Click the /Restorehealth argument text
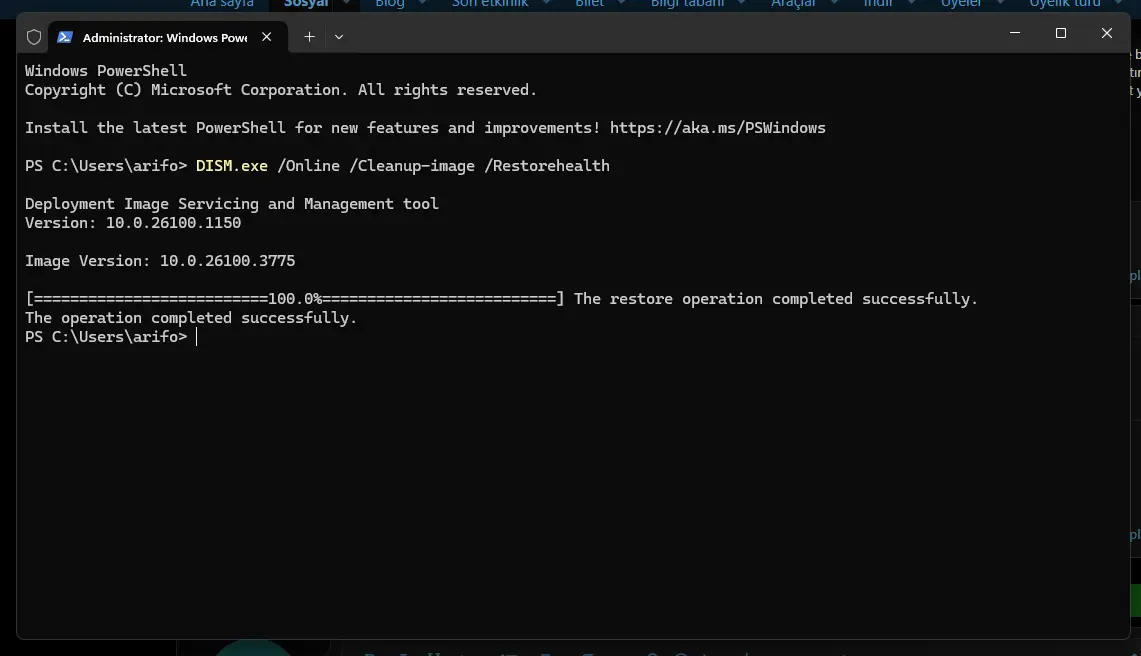 point(547,166)
